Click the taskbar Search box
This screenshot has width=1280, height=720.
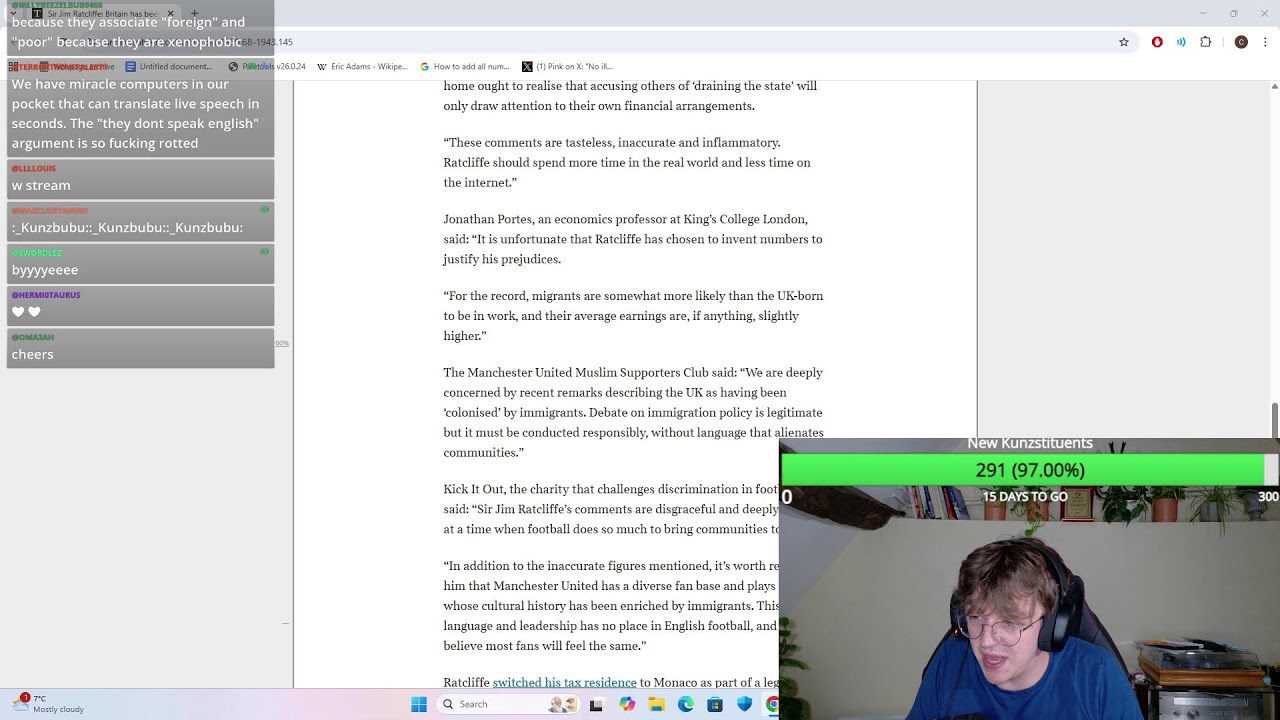click(510, 704)
